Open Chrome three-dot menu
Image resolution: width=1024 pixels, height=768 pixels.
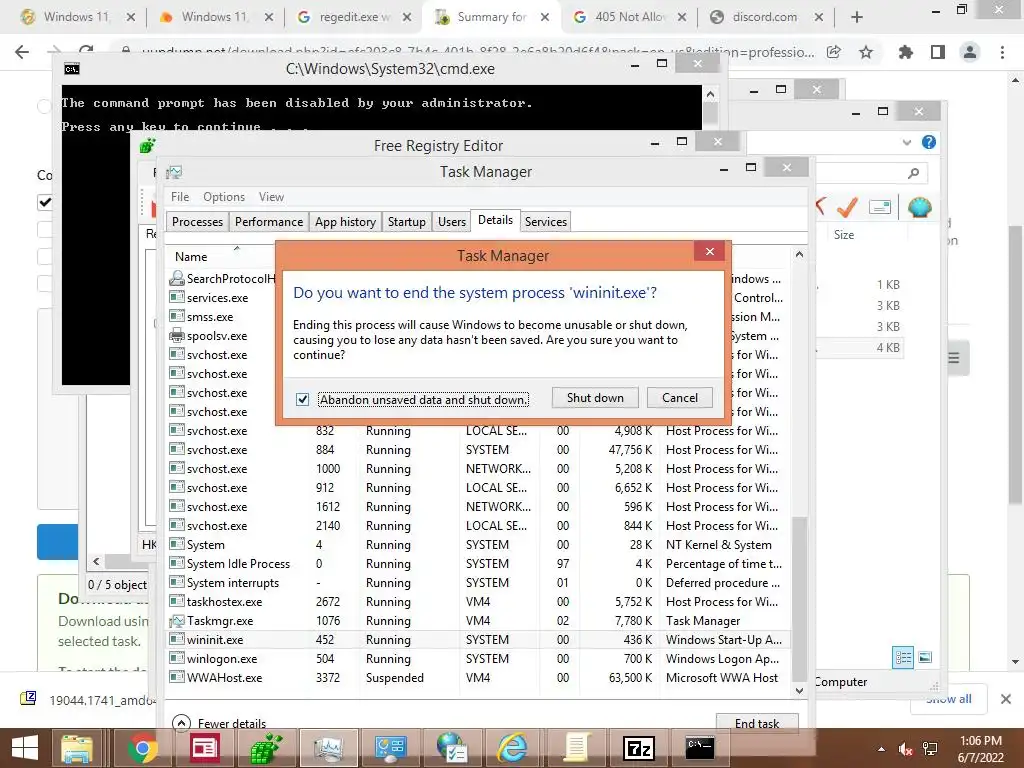(x=1002, y=52)
